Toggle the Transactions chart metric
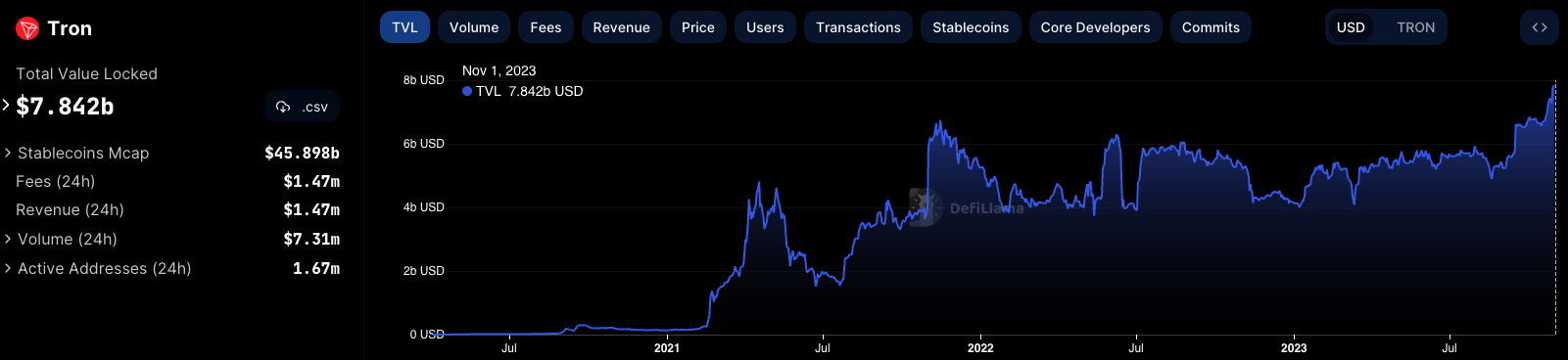The height and width of the screenshot is (360, 1568). (x=858, y=27)
